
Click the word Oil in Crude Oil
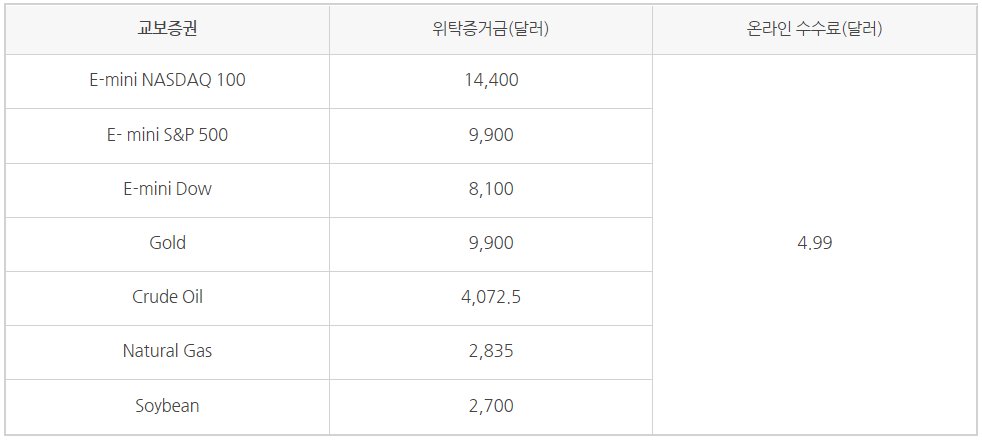click(192, 297)
